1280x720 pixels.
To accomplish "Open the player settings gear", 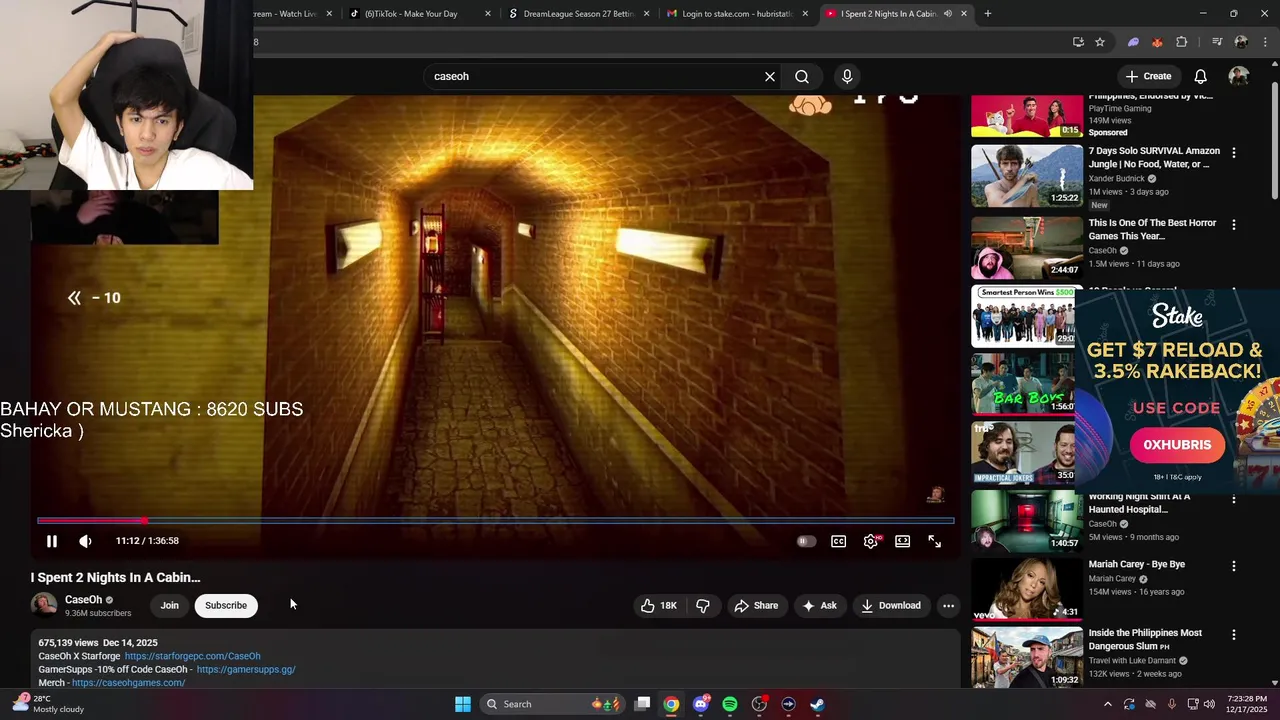I will point(871,541).
